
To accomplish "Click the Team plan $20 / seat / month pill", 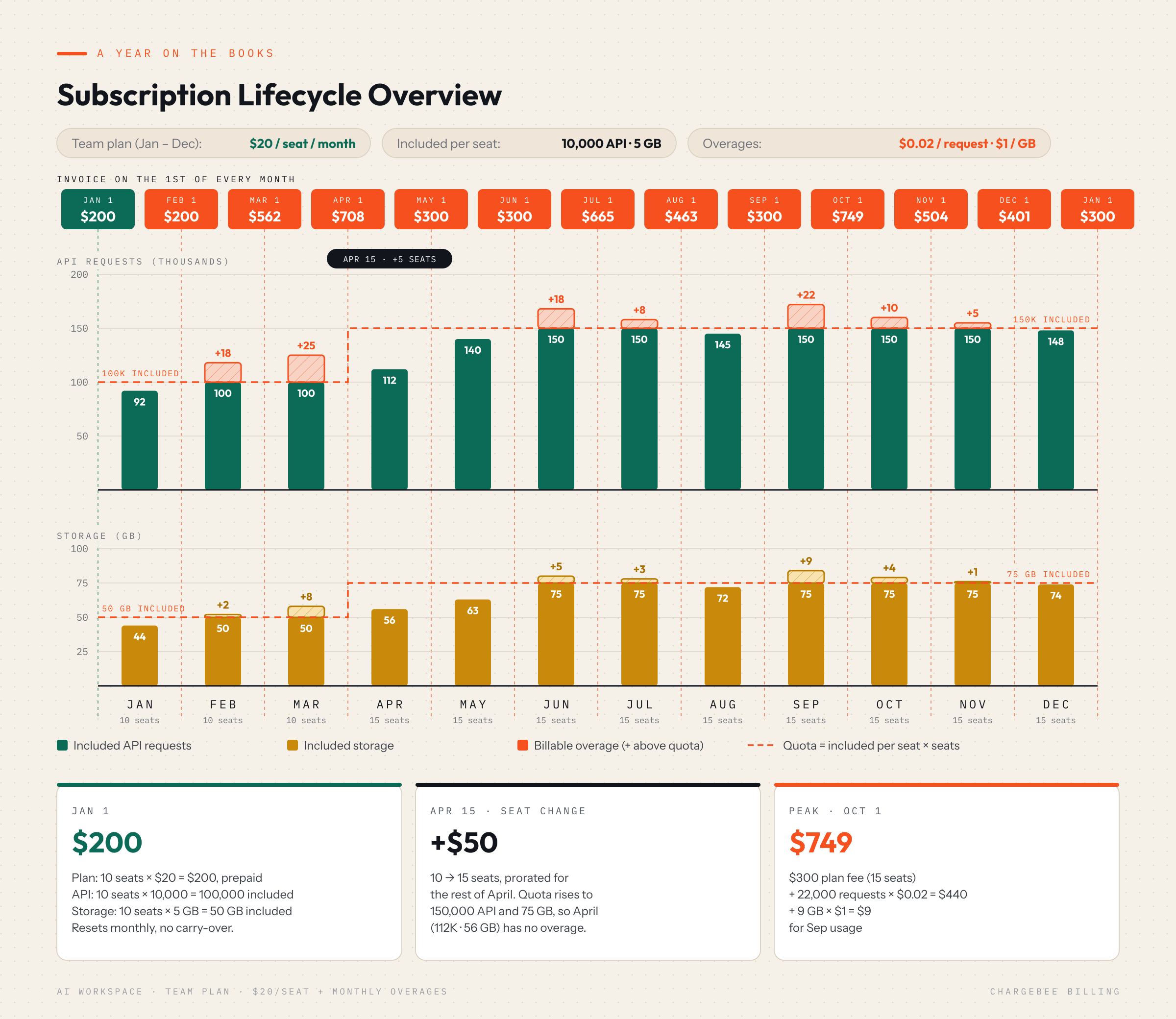I will [x=214, y=143].
